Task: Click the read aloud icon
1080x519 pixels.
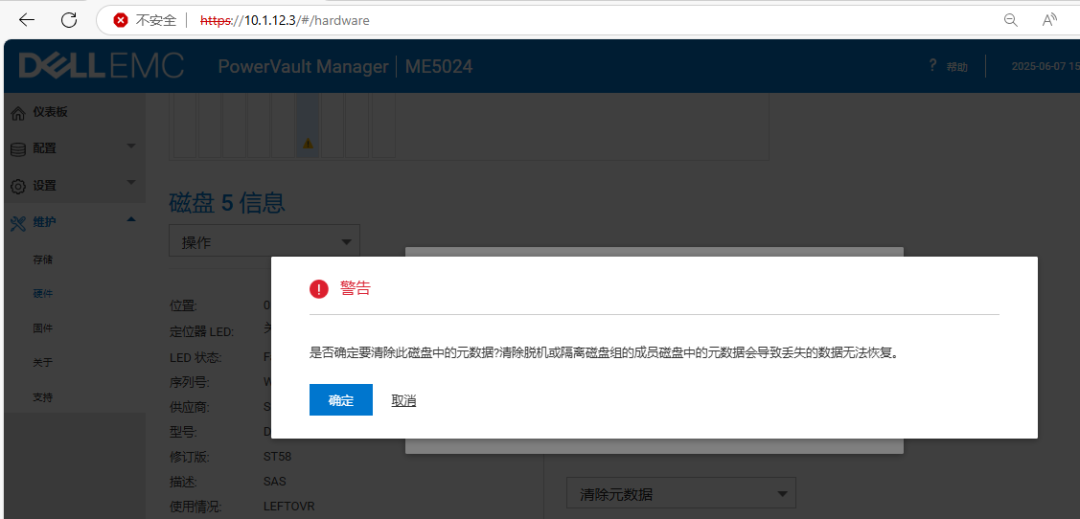Action: tap(1049, 21)
